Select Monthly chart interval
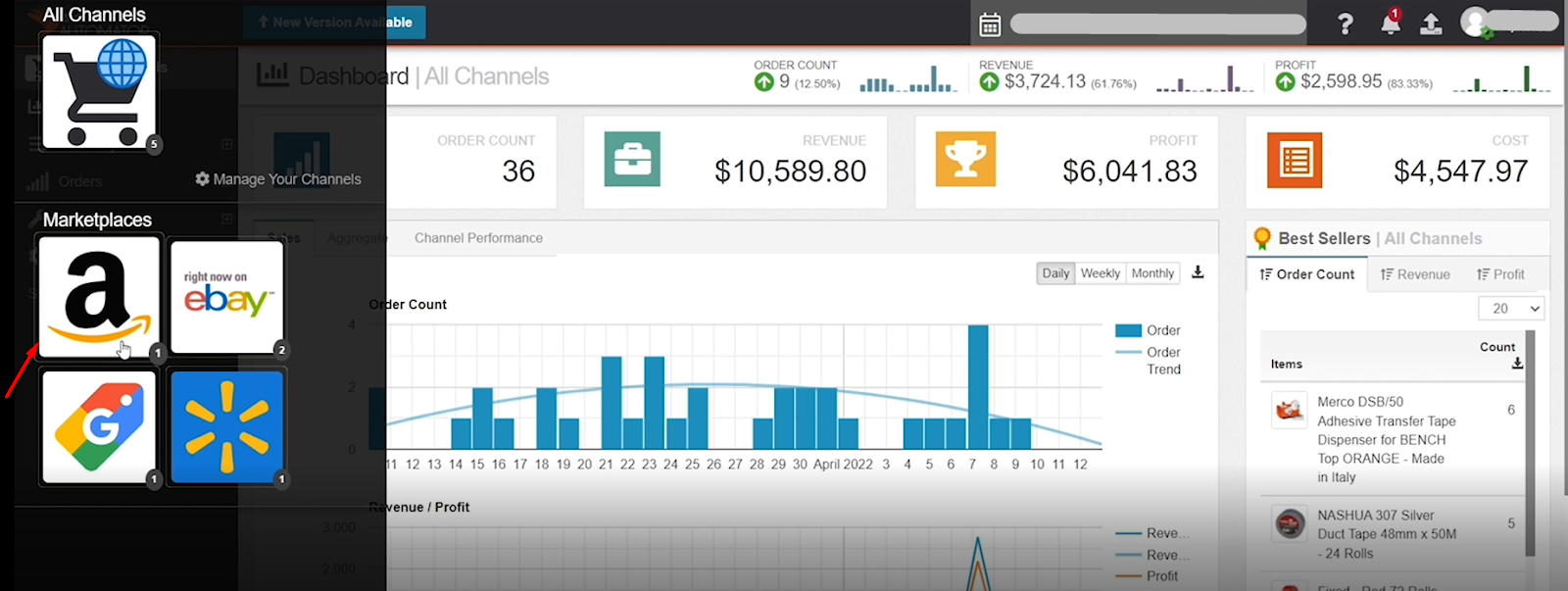 coord(1152,273)
